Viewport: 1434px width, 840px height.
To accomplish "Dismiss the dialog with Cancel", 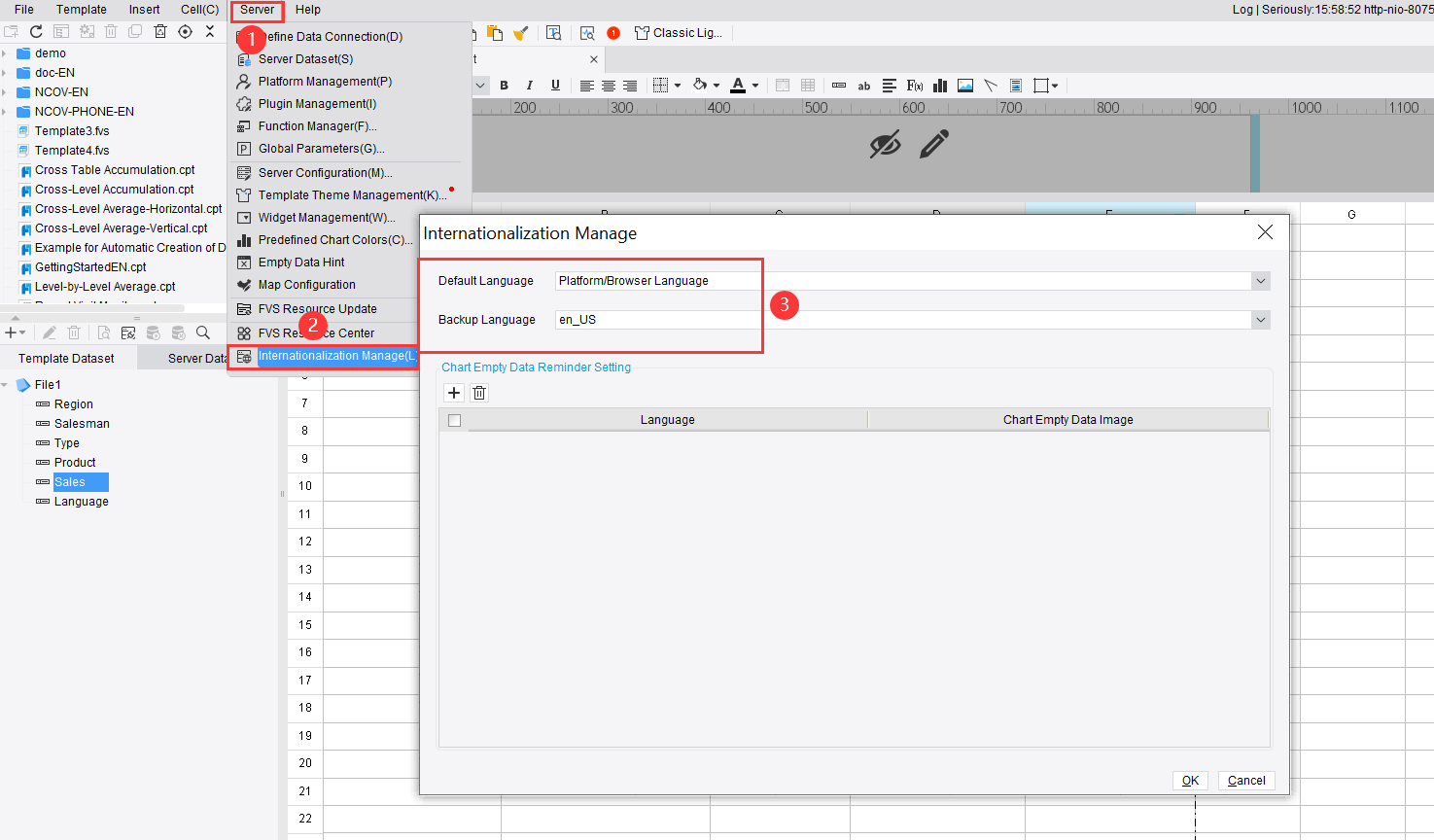I will pos(1246,780).
